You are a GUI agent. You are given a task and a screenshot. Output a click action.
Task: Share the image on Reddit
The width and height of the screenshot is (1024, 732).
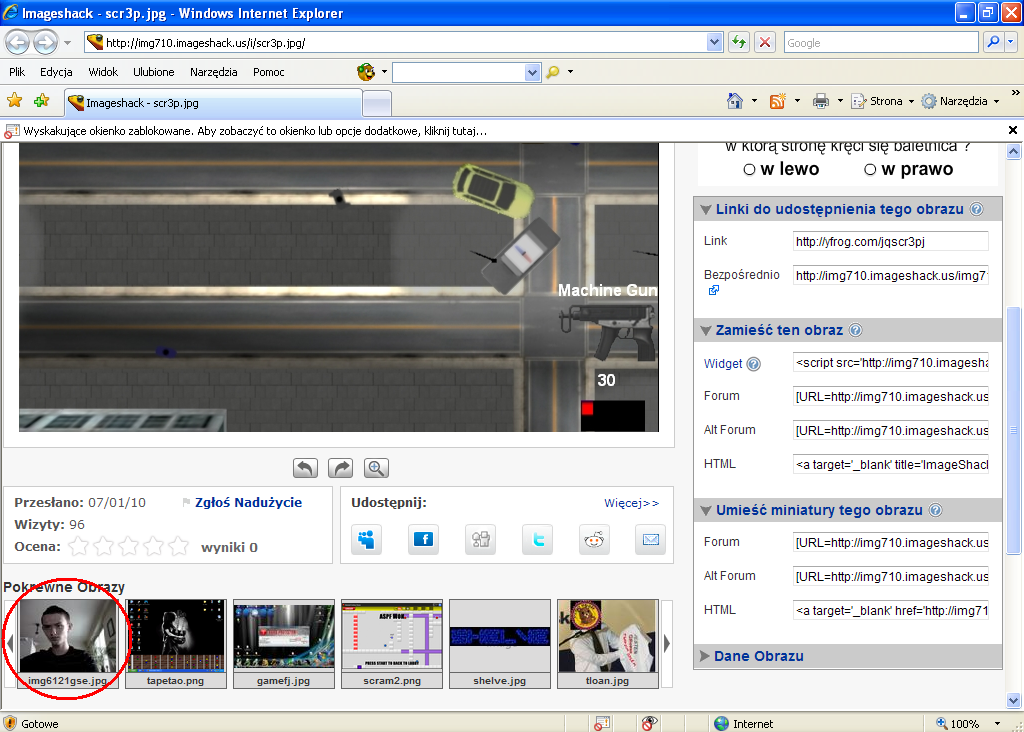pos(594,540)
